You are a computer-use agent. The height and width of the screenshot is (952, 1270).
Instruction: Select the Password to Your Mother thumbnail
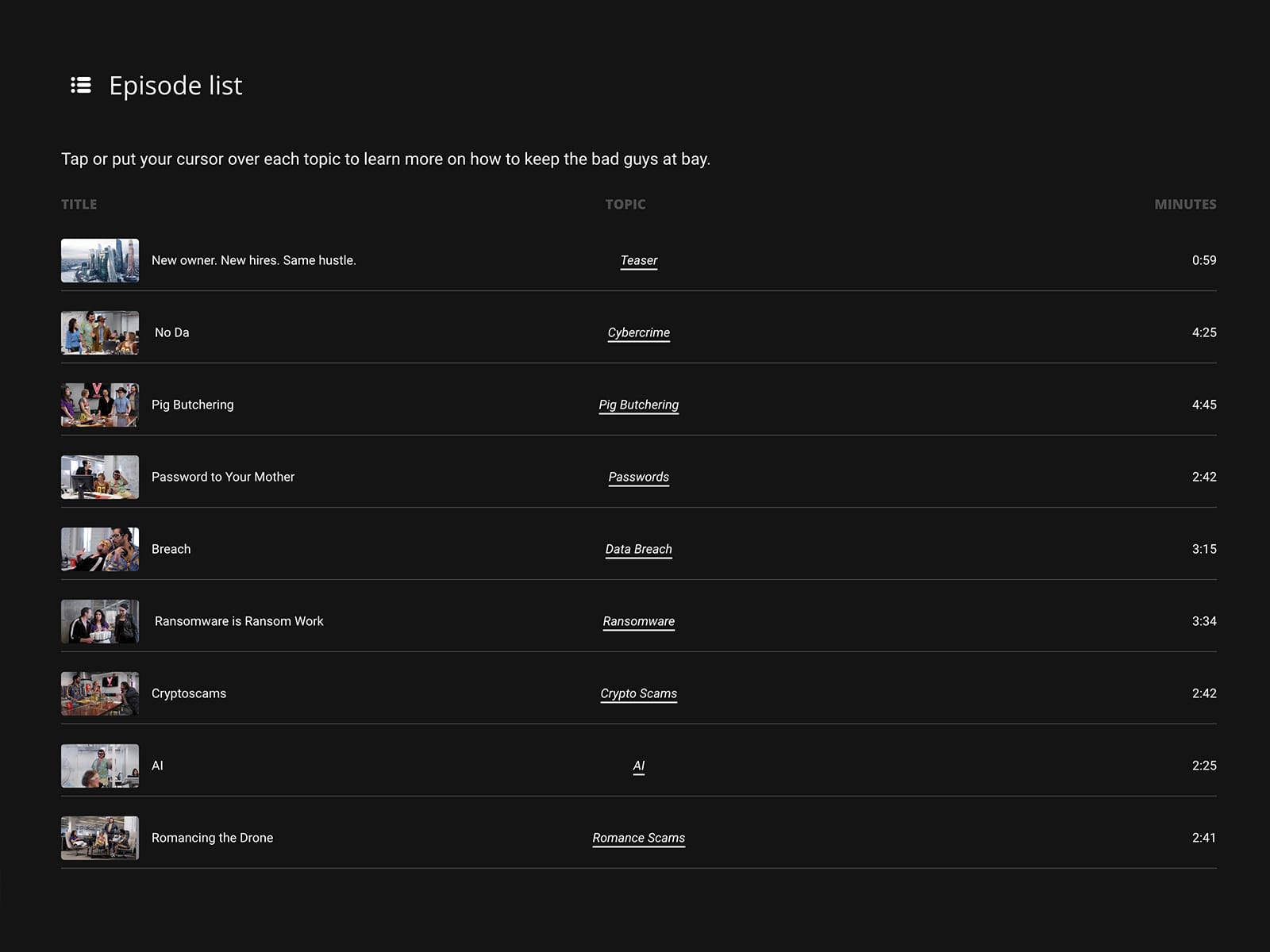pos(100,477)
